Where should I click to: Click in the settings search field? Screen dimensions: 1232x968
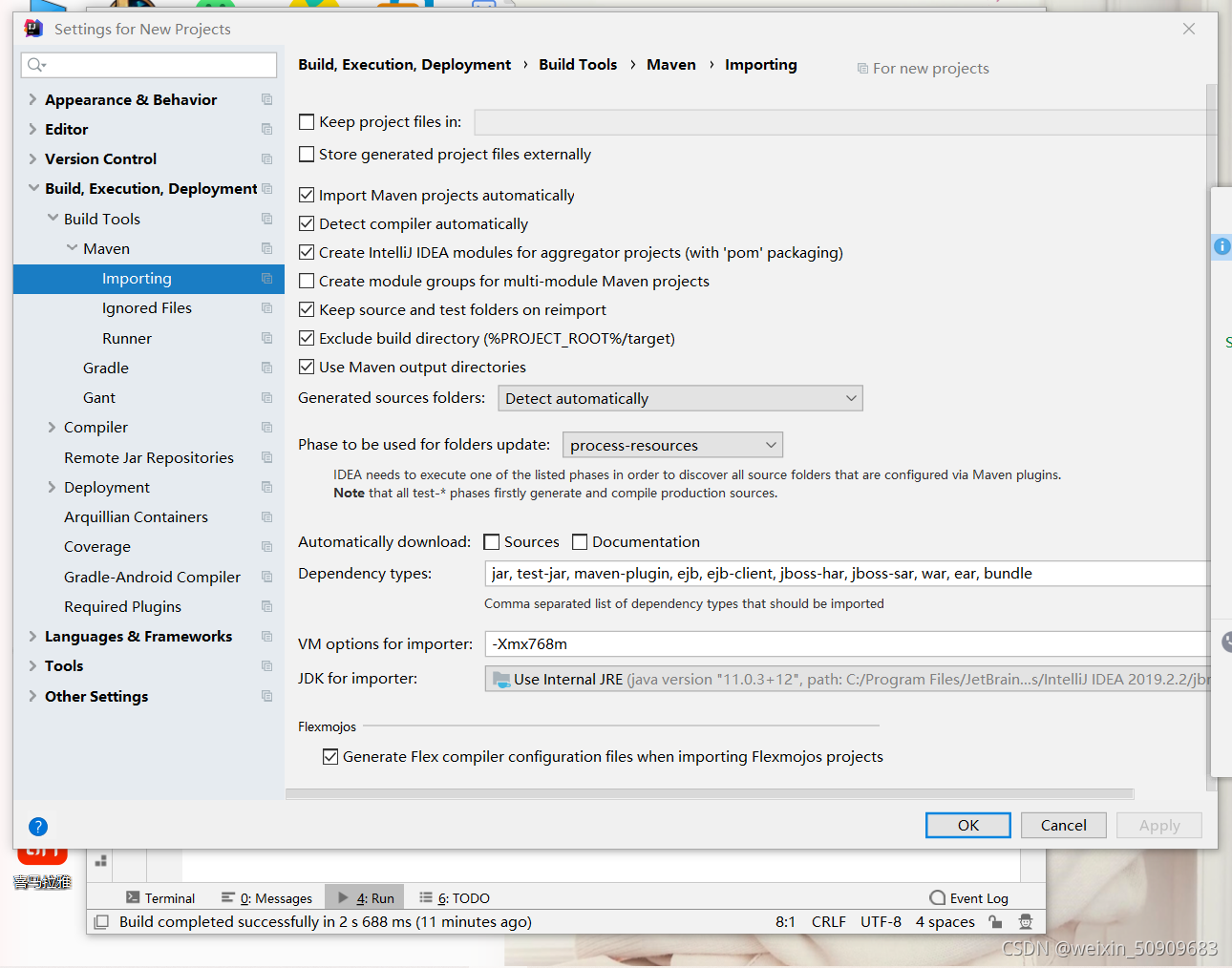(149, 65)
